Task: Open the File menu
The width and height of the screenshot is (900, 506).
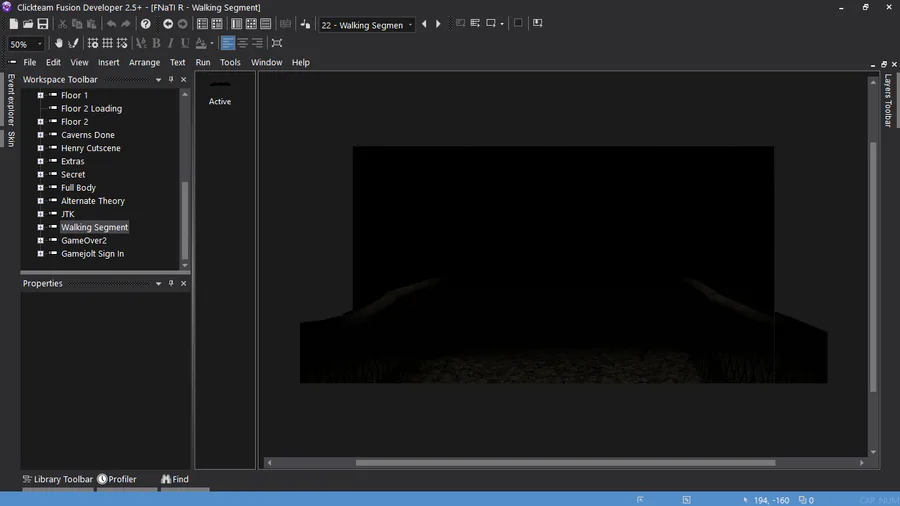Action: [29, 63]
